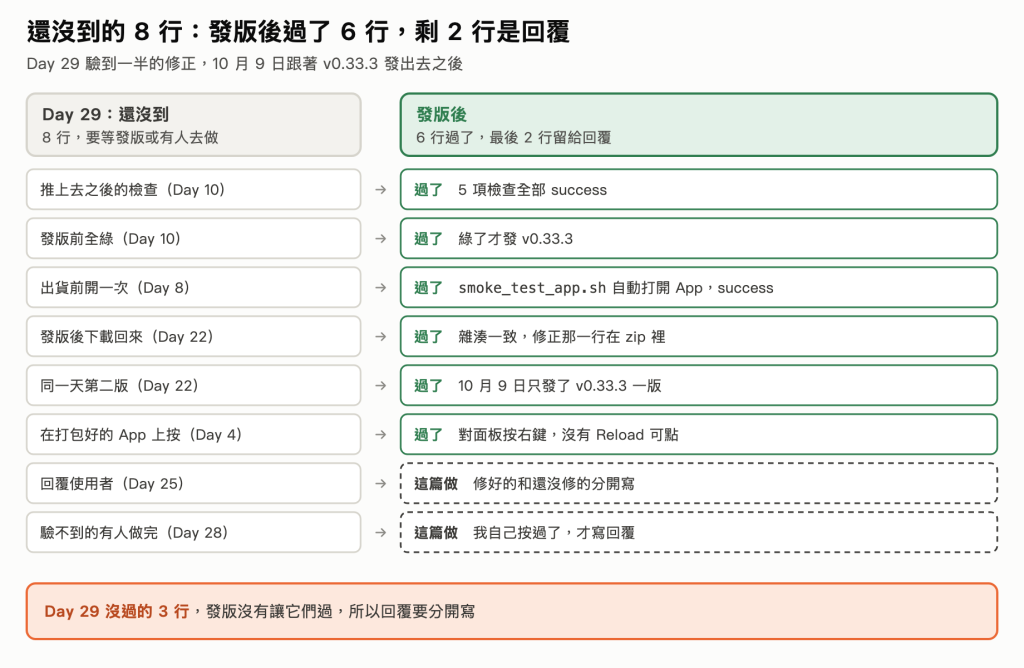Viewport: 1024px width, 668px height.
Task: Choose the result "對面板按右鍵，沒有 Reload 可點"
Action: click(x=699, y=434)
